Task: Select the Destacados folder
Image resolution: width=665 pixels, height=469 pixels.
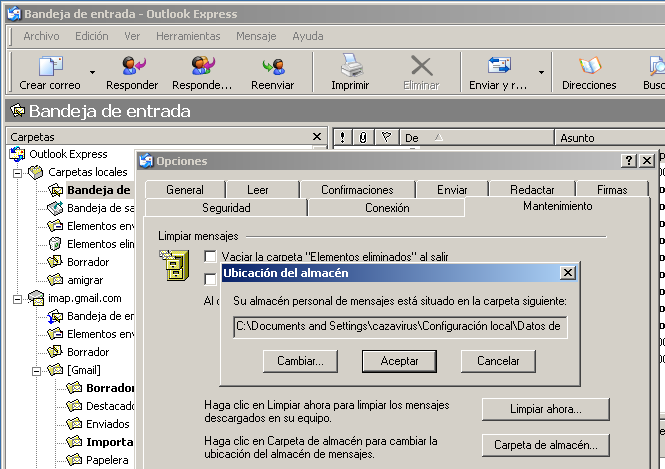Action: (110, 406)
